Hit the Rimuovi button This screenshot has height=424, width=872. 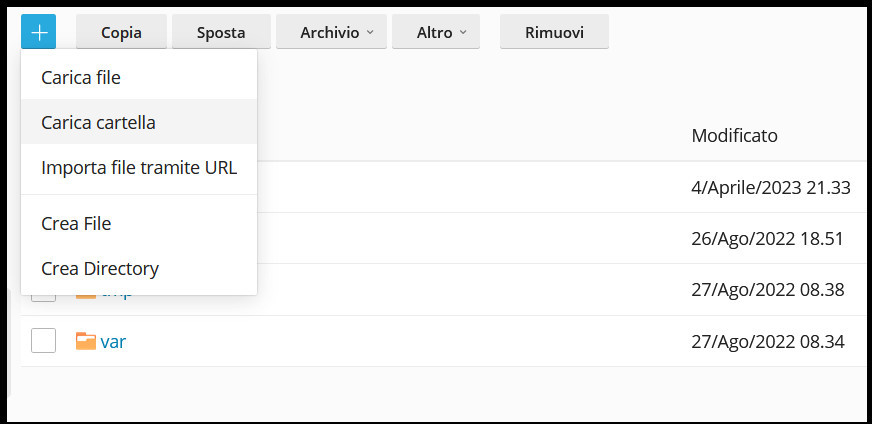tap(554, 32)
